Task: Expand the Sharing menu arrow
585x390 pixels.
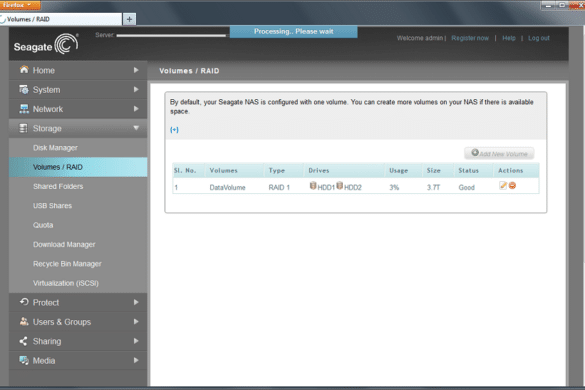Action: [136, 341]
